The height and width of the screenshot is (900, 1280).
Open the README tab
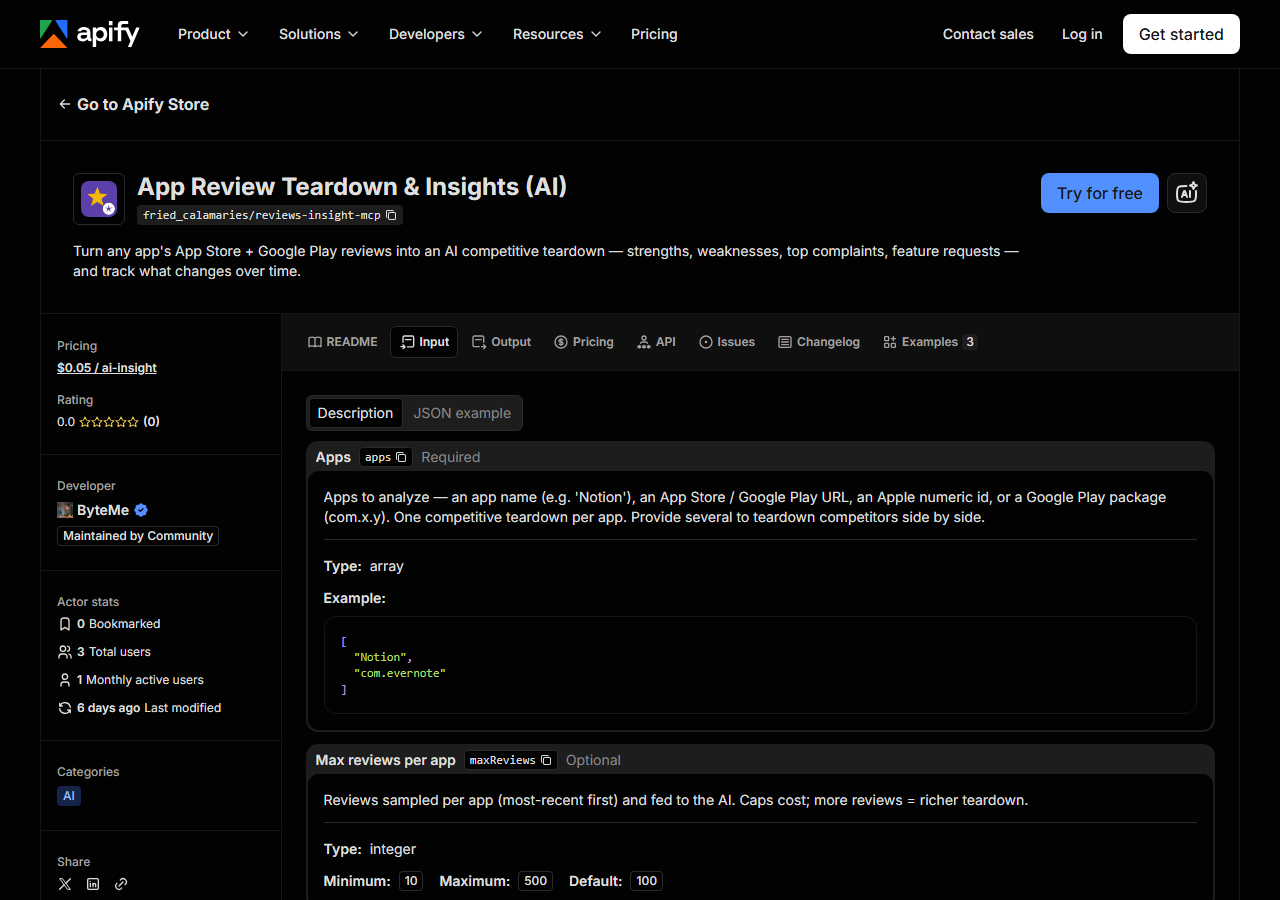coord(343,342)
